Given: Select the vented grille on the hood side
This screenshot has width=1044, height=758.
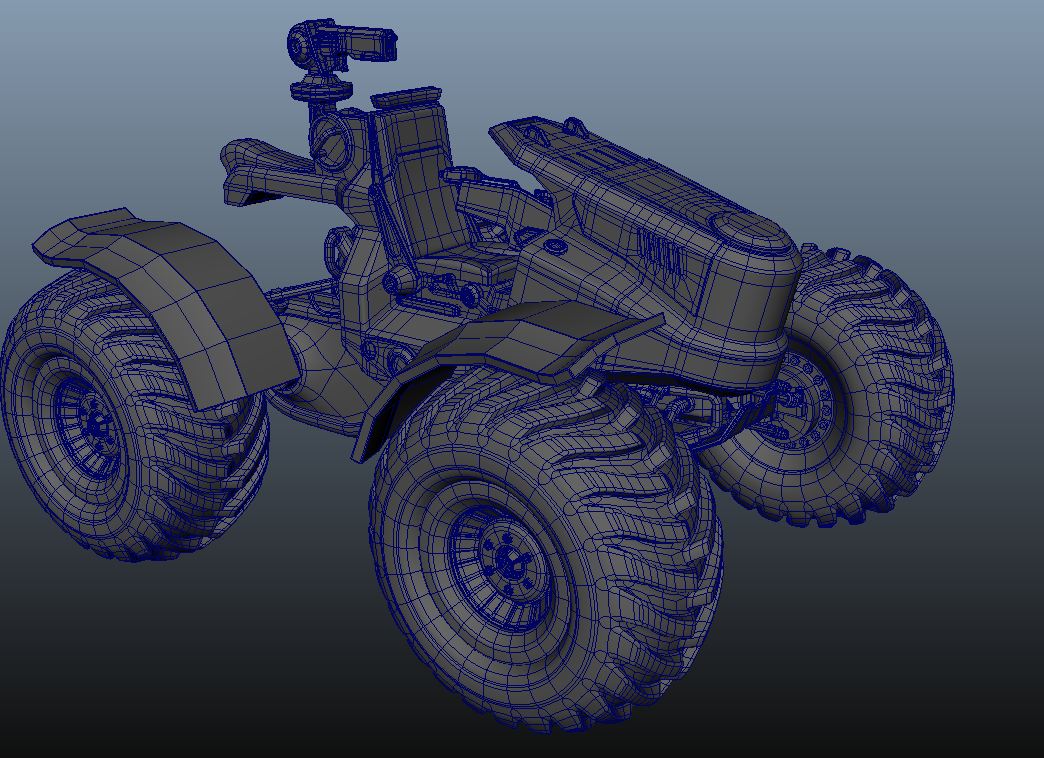Looking at the screenshot, I should click(660, 256).
